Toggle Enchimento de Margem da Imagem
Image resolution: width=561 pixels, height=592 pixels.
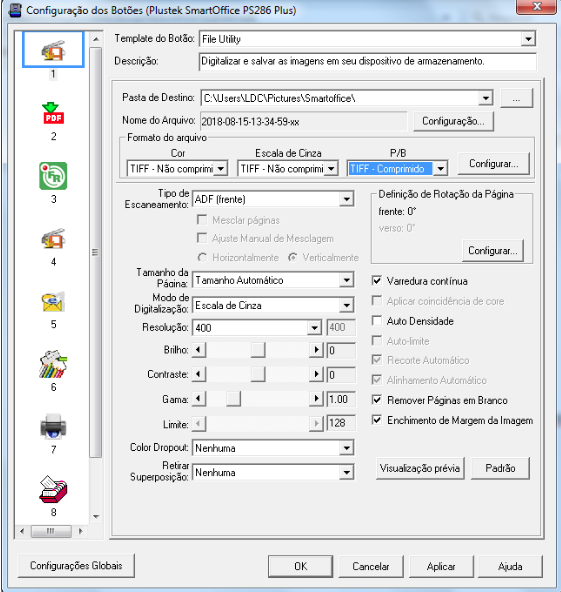(377, 420)
